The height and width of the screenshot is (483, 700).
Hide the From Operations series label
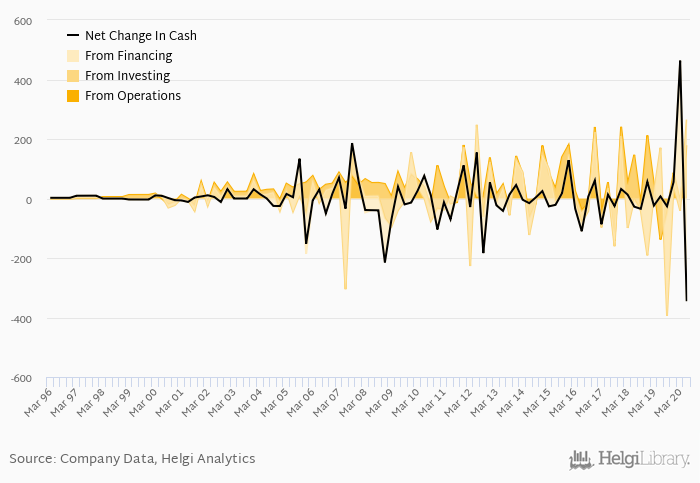coord(133,96)
